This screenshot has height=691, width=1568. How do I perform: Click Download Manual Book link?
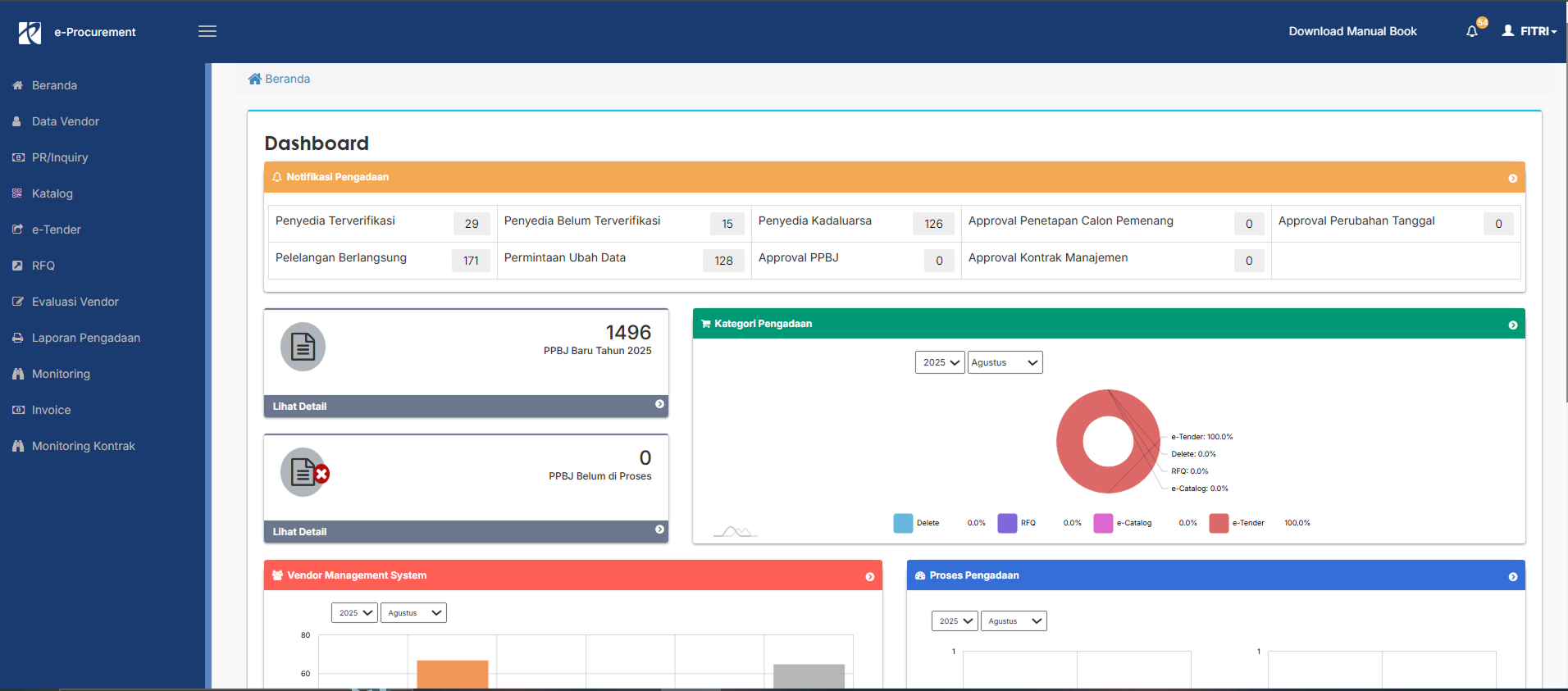(x=1352, y=31)
